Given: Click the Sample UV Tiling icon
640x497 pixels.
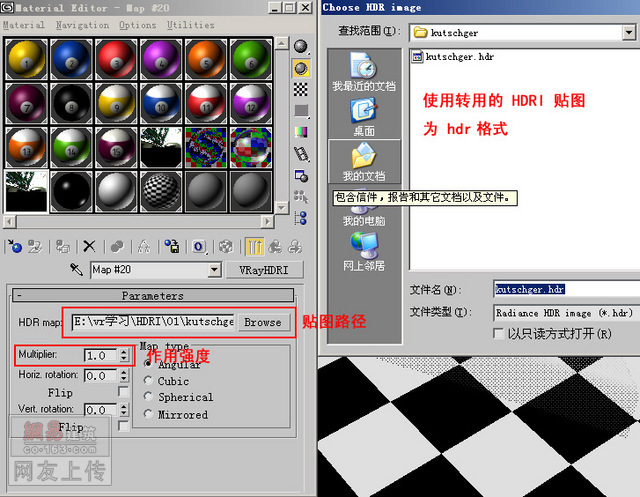Looking at the screenshot, I should pos(301,111).
